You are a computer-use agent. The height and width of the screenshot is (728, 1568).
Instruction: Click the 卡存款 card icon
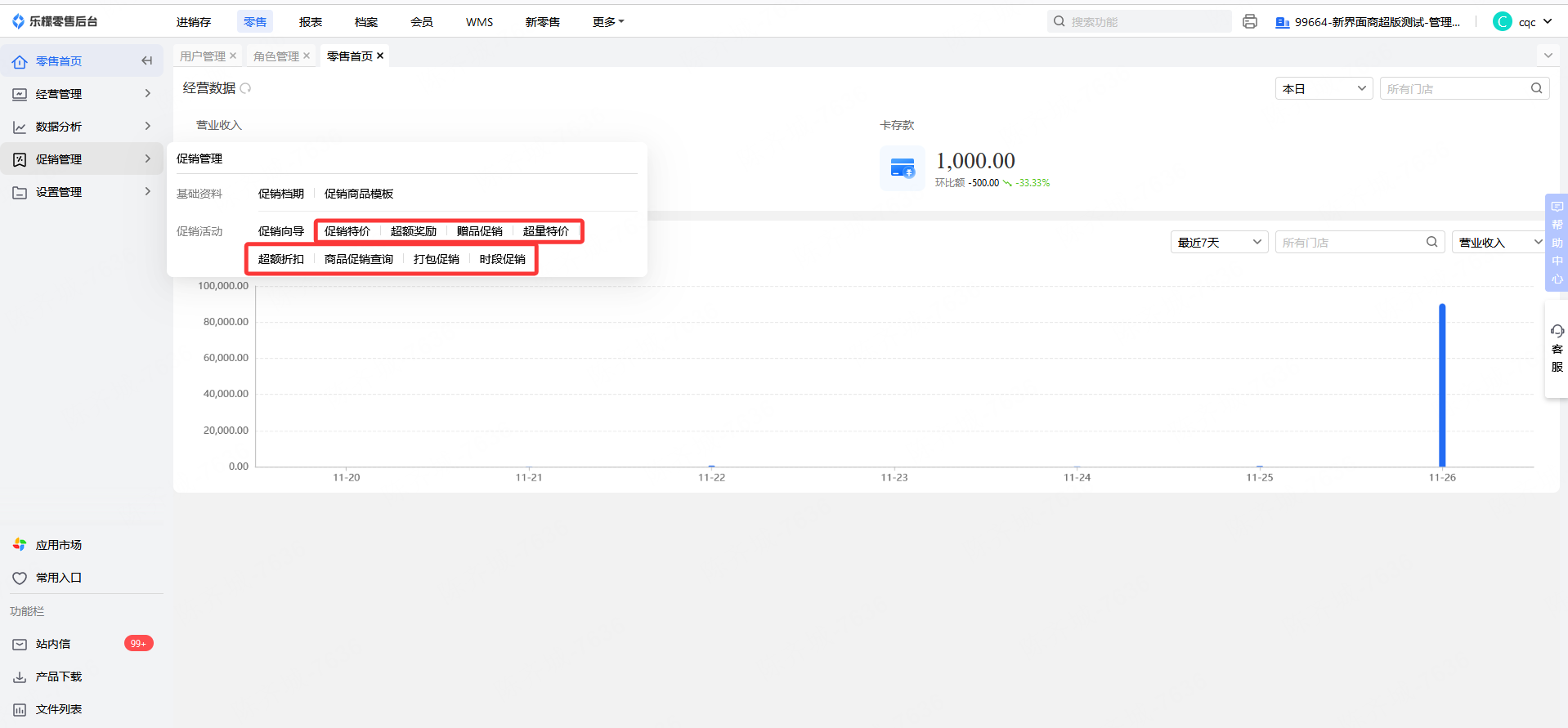click(903, 168)
